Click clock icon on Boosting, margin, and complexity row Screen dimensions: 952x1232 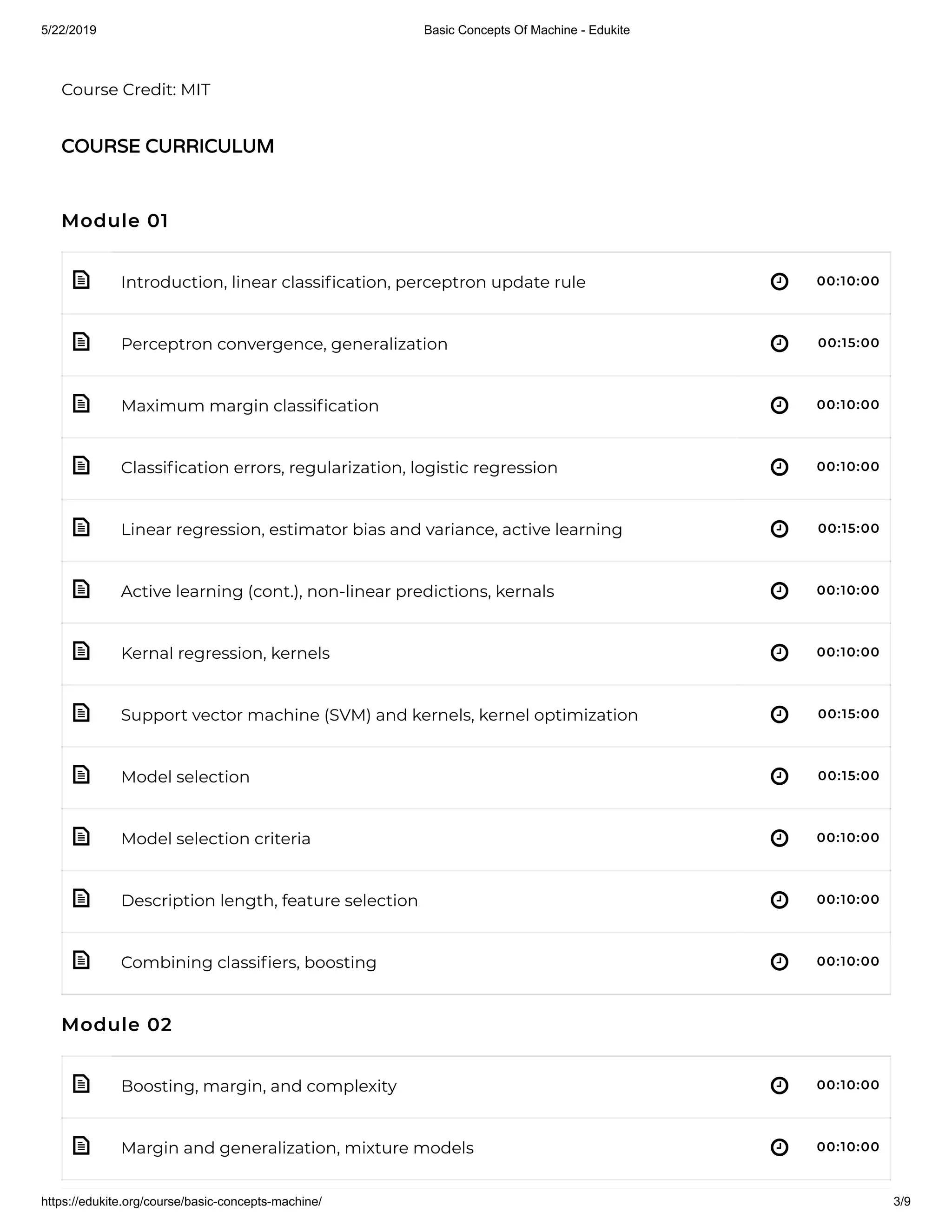780,1086
